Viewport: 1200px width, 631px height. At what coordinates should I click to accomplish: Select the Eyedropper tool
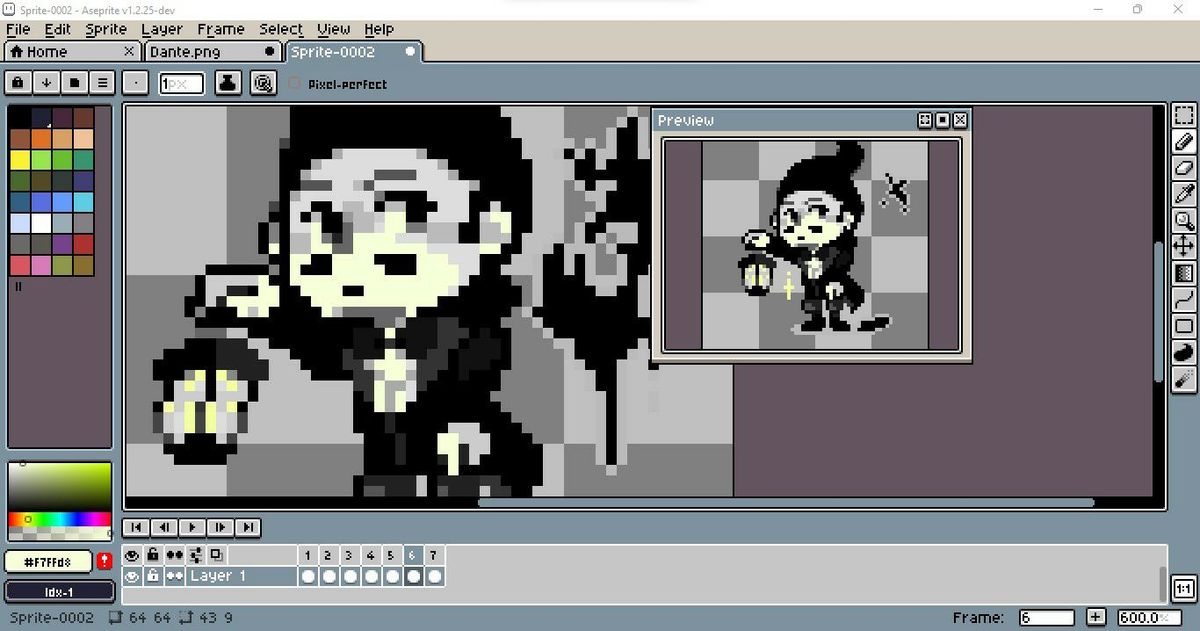1184,194
